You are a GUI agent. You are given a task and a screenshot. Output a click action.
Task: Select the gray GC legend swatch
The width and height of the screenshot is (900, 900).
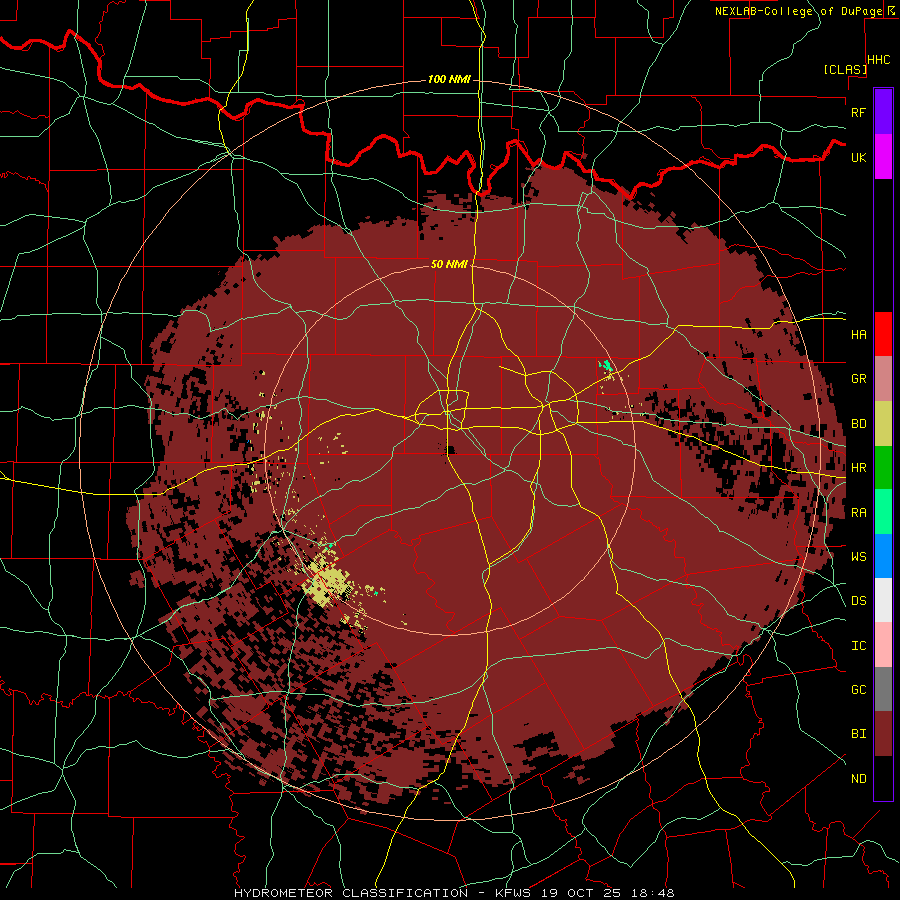pos(883,689)
